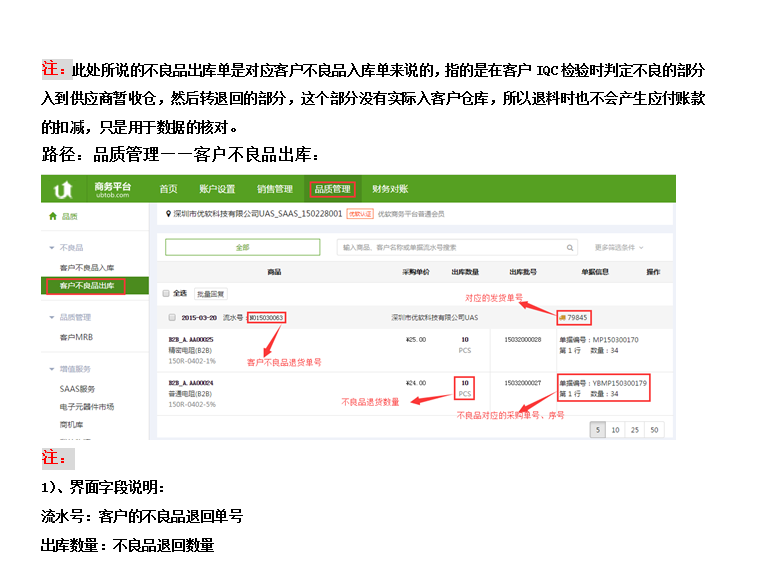758x583 pixels.
Task: Click the home icon beside 品质
Action: coord(53,216)
